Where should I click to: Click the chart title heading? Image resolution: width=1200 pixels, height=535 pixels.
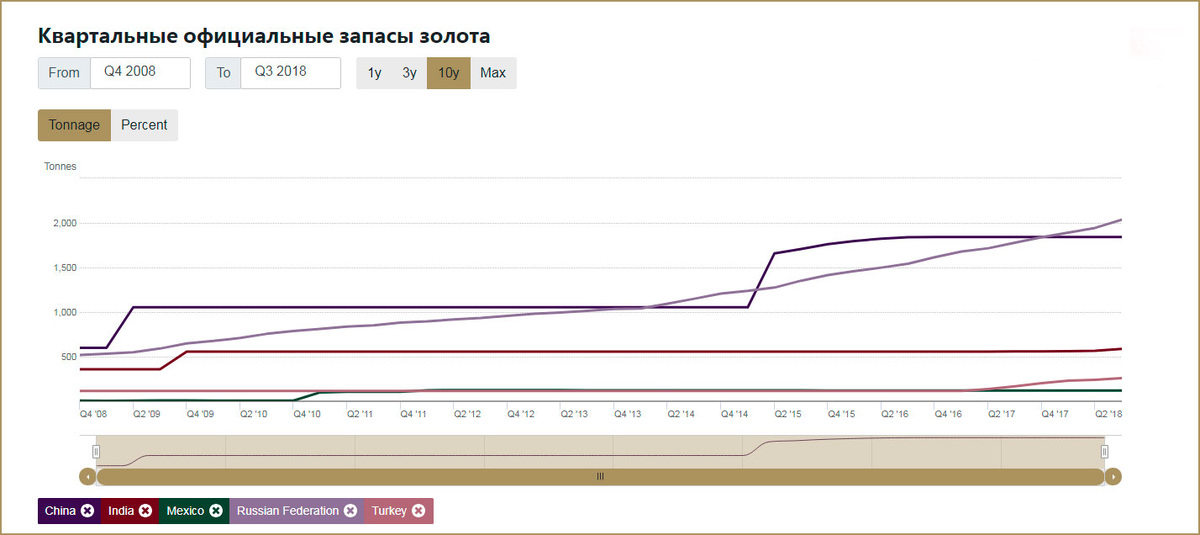click(x=264, y=36)
